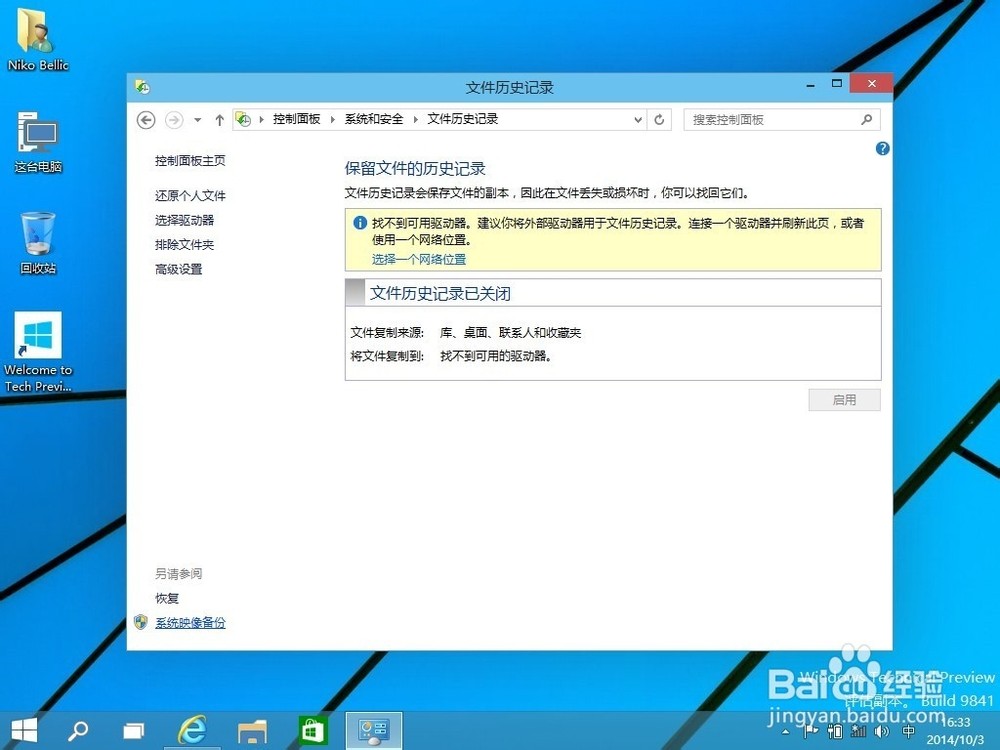Open the 系统映像备份 link

190,623
